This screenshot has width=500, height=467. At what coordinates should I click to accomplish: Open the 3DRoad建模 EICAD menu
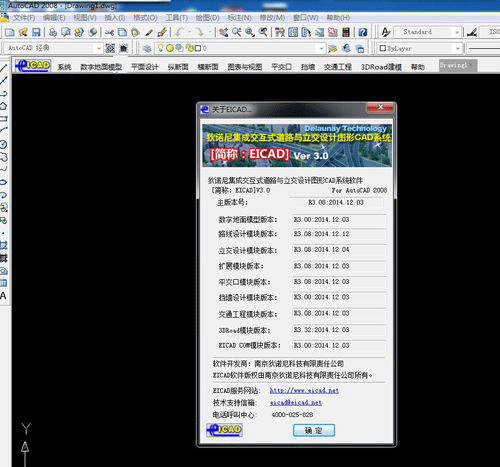click(381, 67)
